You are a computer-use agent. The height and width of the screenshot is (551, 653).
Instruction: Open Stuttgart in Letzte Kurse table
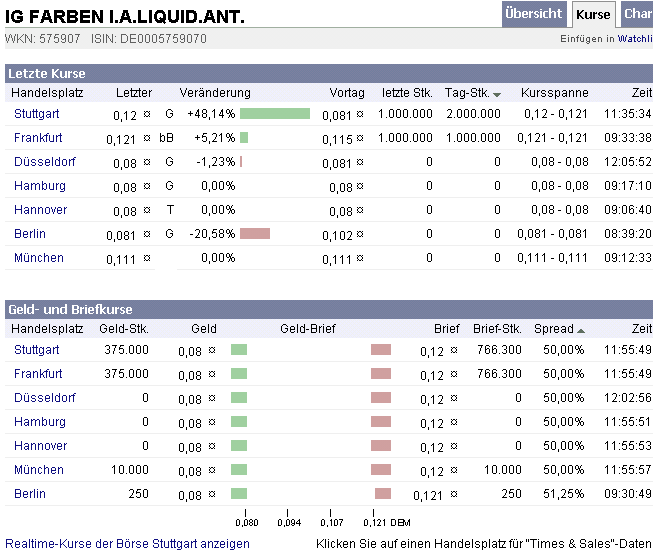point(37,114)
